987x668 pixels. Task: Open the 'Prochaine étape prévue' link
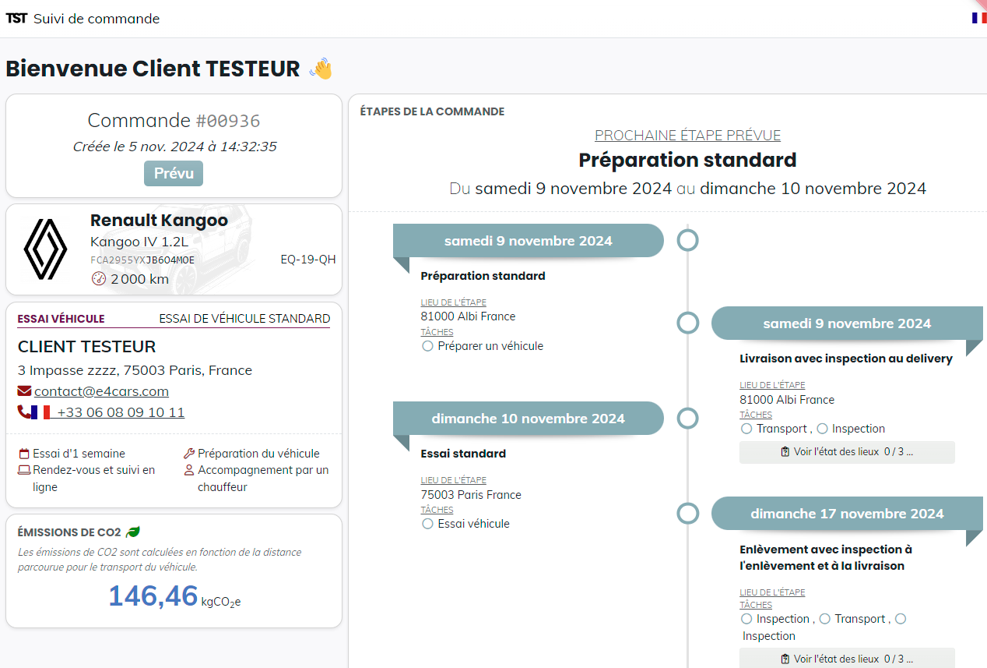click(x=687, y=135)
